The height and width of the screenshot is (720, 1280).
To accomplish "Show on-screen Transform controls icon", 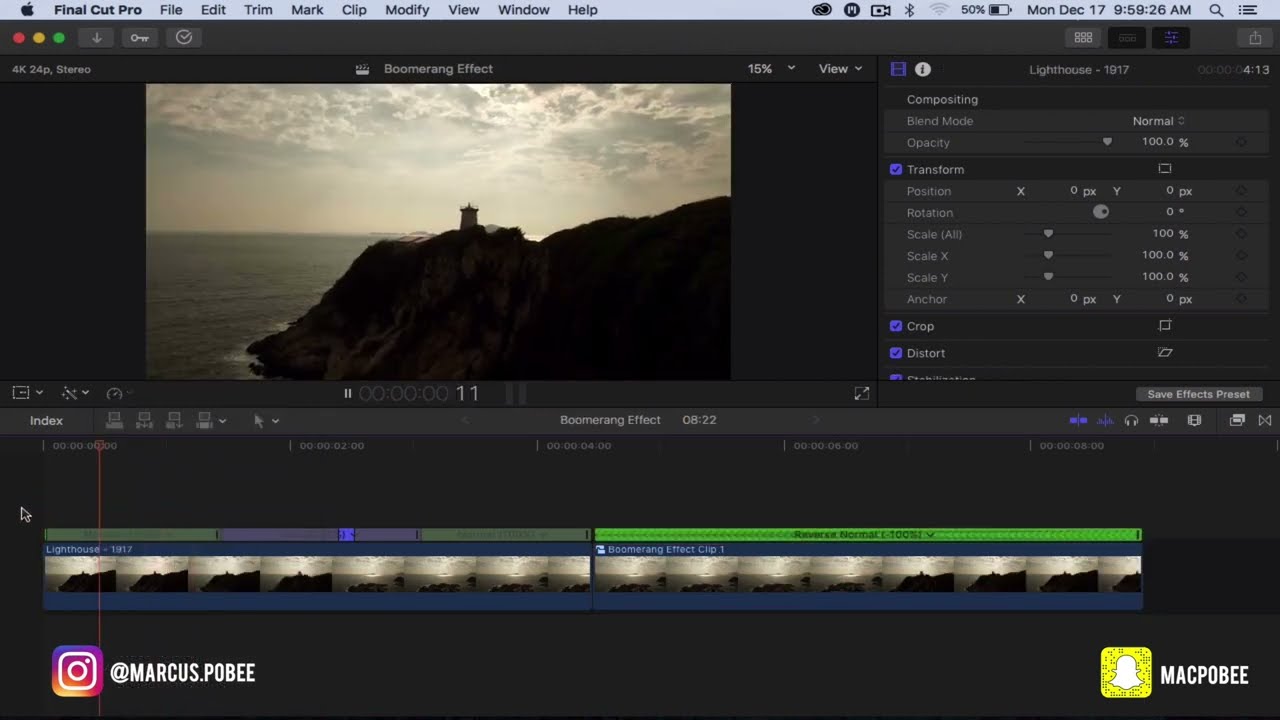I will (1165, 169).
